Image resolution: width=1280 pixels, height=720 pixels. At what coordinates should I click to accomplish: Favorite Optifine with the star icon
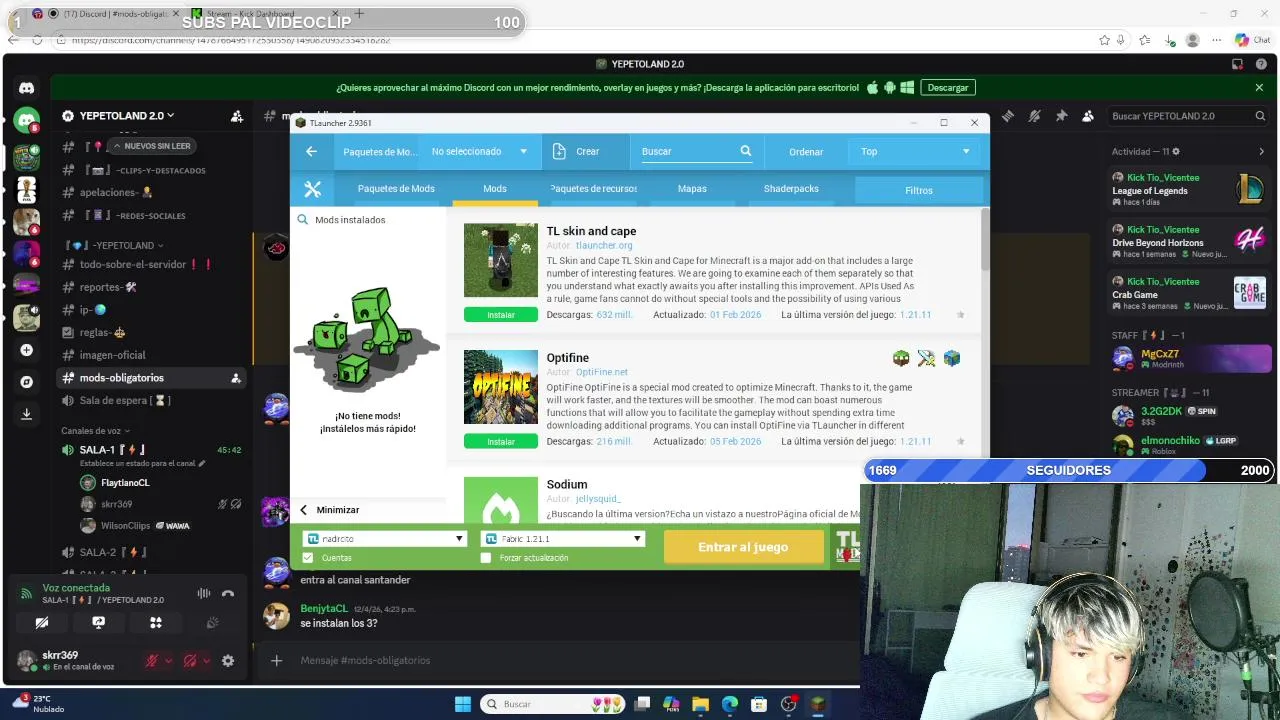[960, 441]
